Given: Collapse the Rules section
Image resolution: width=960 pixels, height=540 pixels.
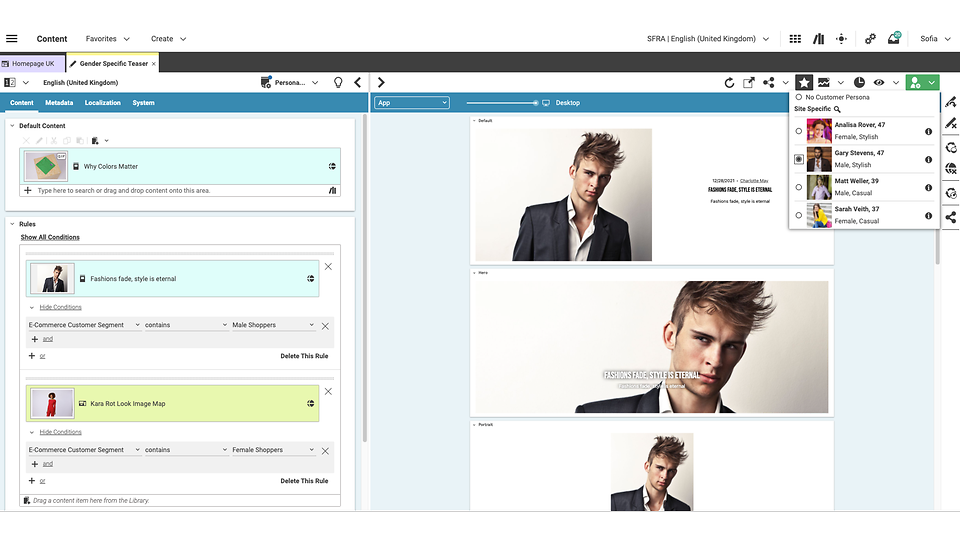Looking at the screenshot, I should (x=12, y=224).
